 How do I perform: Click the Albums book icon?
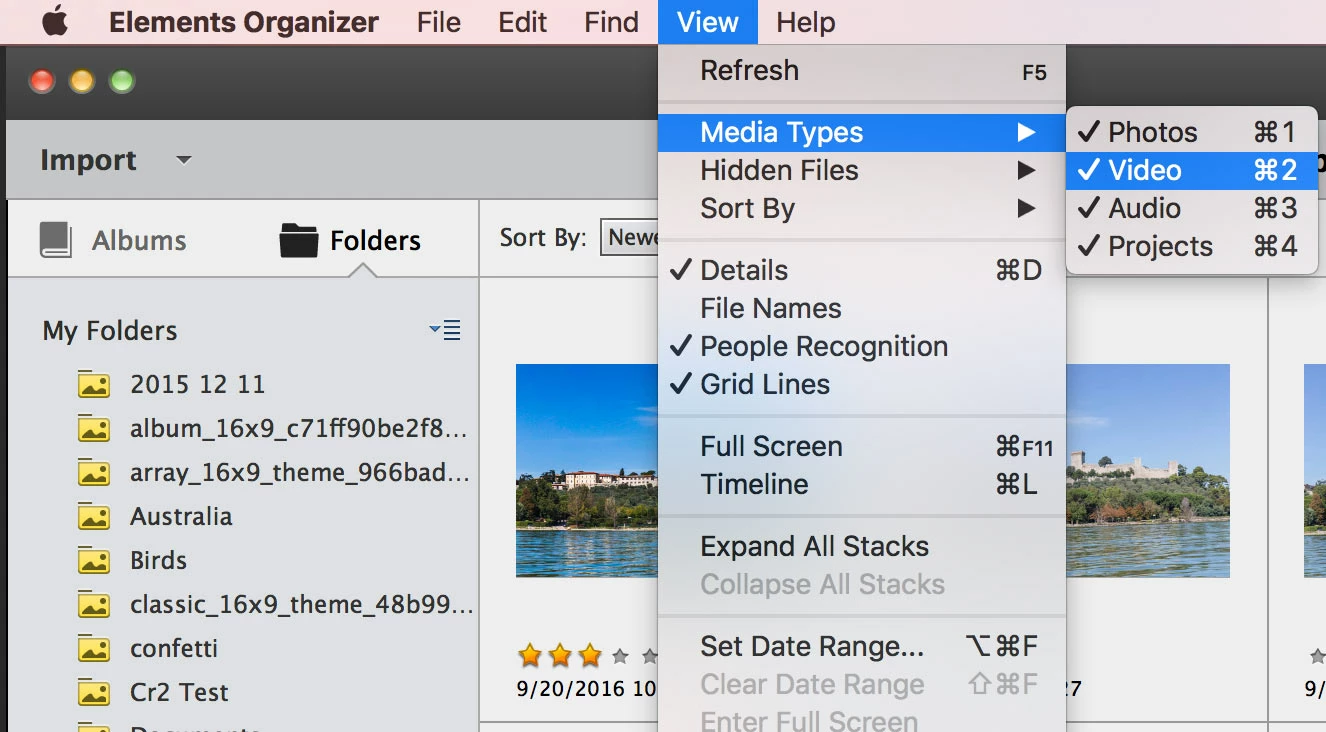(x=56, y=240)
